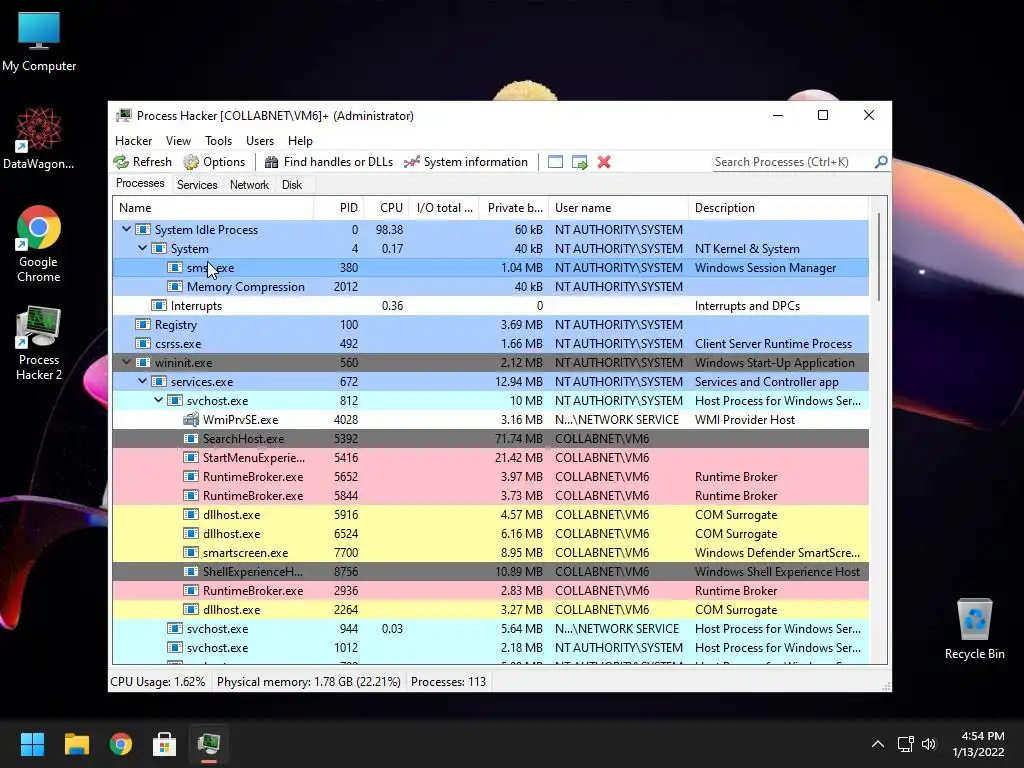The image size is (1024, 768).
Task: Open the View menu
Action: [x=178, y=141]
